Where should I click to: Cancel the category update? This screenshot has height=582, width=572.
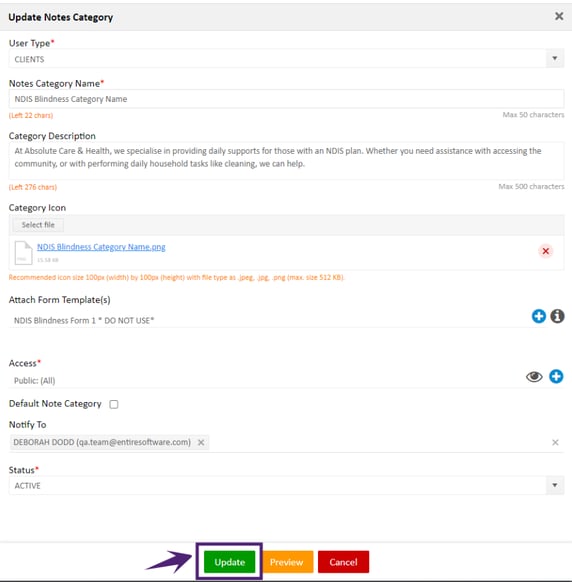[x=343, y=562]
